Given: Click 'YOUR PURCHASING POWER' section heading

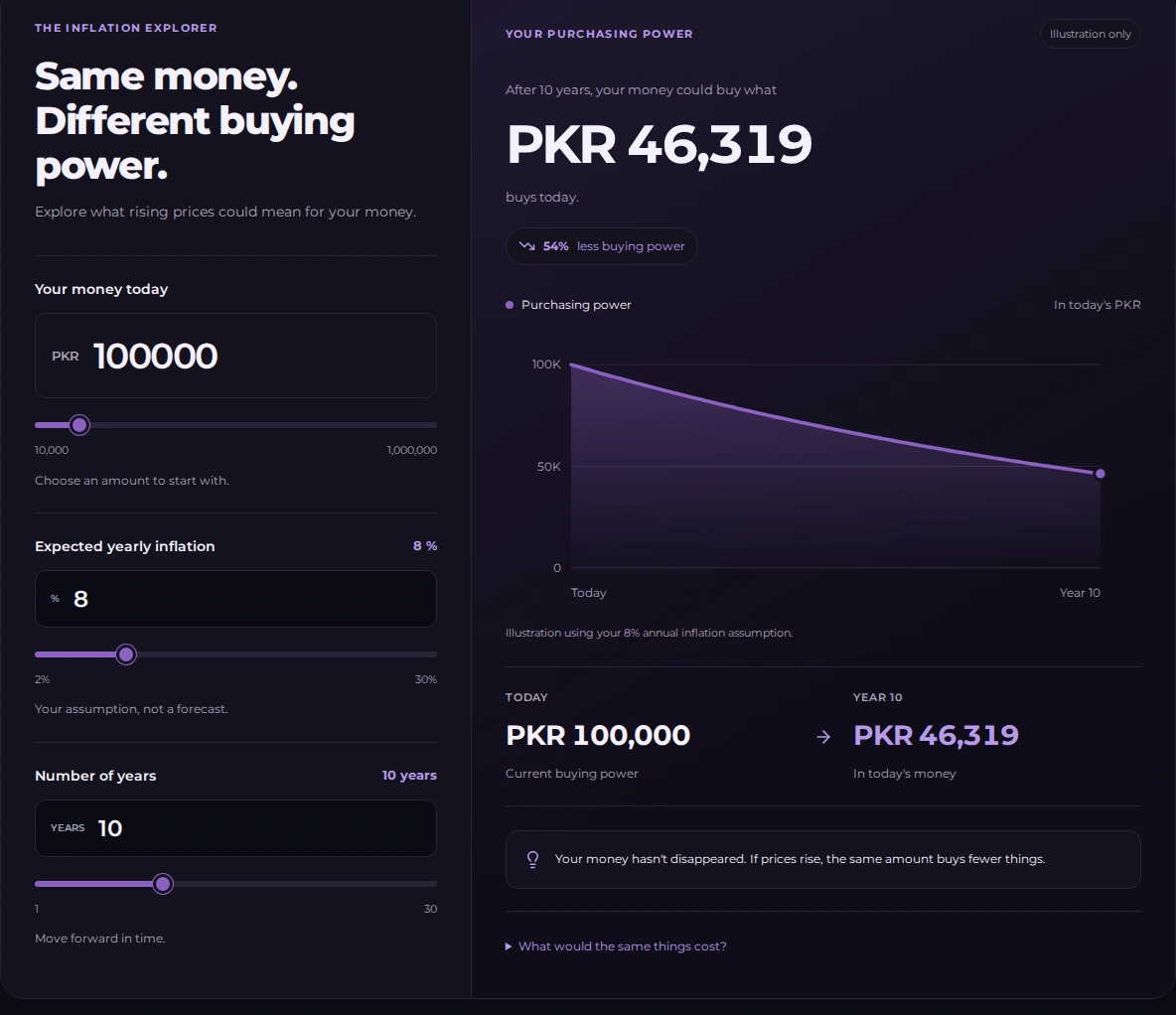Looking at the screenshot, I should pyautogui.click(x=599, y=34).
